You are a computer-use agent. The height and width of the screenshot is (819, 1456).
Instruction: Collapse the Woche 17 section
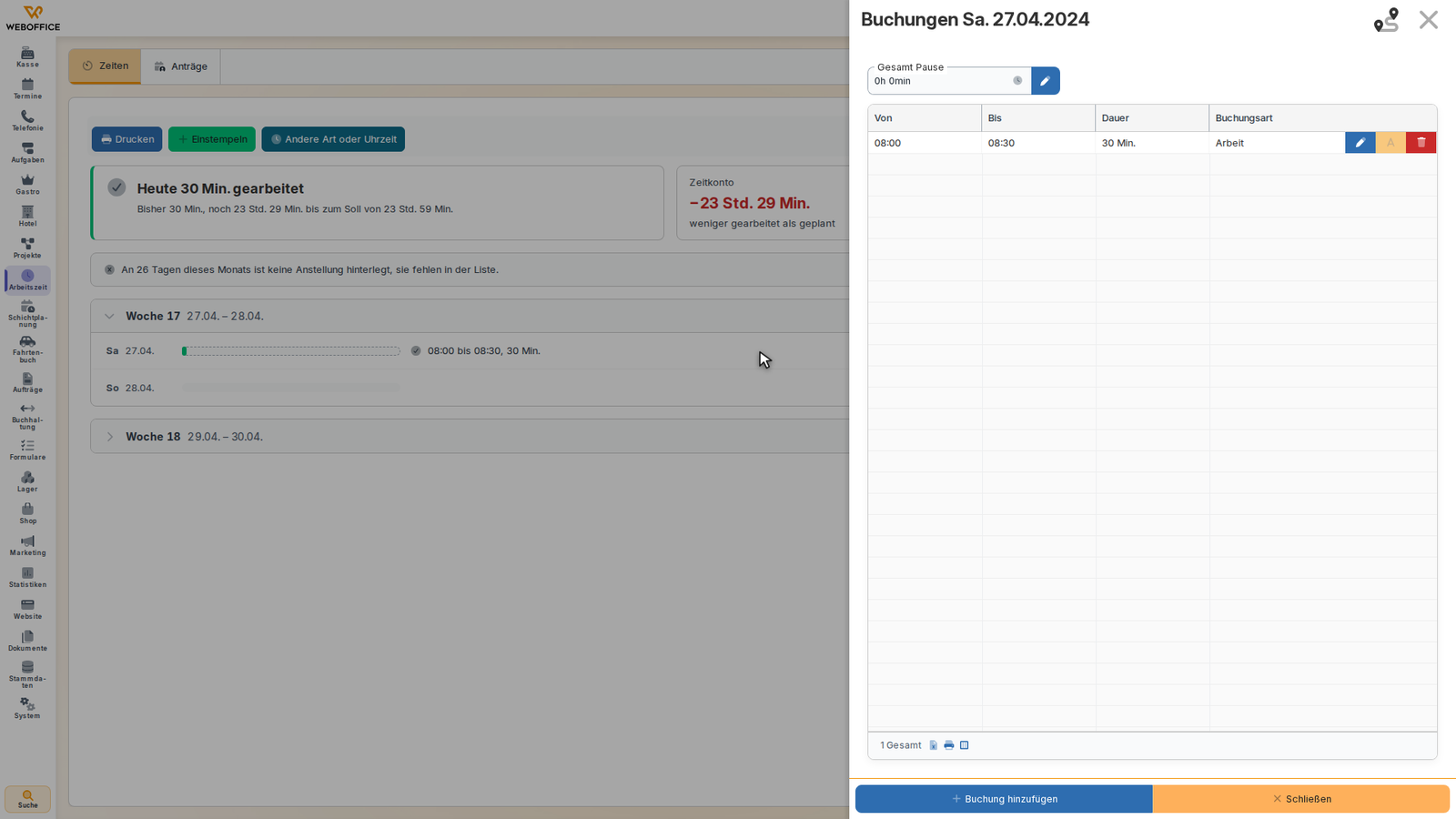coord(109,317)
